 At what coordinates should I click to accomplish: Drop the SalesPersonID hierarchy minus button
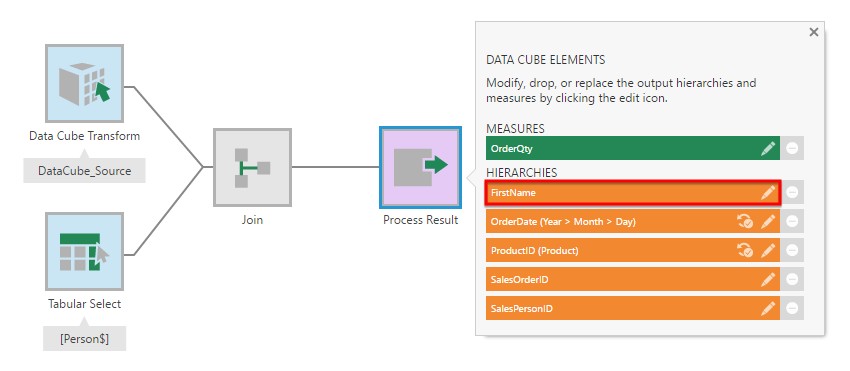point(792,309)
